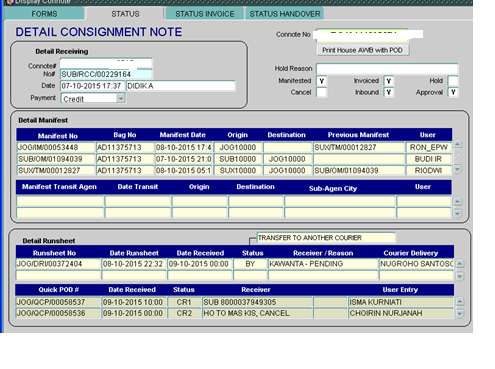Viewport: 495px width, 369px height.
Task: Open the STATUS HANDOVER tab
Action: pyautogui.click(x=285, y=14)
